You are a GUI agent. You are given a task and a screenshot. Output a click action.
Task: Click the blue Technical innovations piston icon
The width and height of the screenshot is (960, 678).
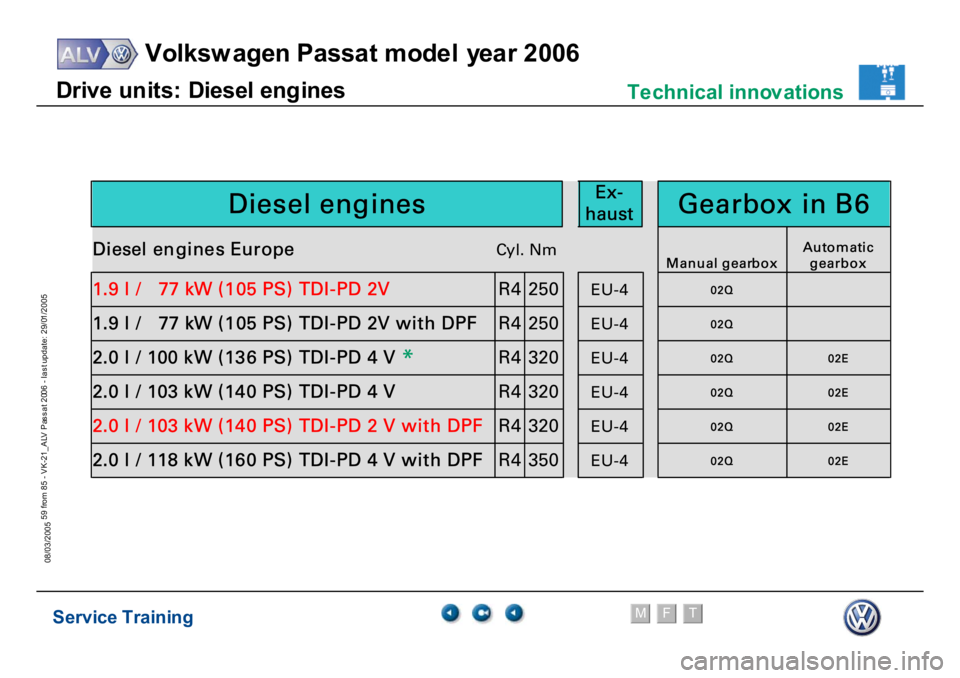(881, 82)
